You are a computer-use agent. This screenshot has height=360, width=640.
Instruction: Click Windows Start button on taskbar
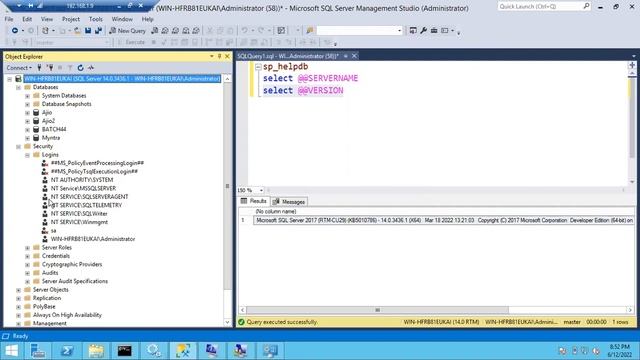(11, 351)
